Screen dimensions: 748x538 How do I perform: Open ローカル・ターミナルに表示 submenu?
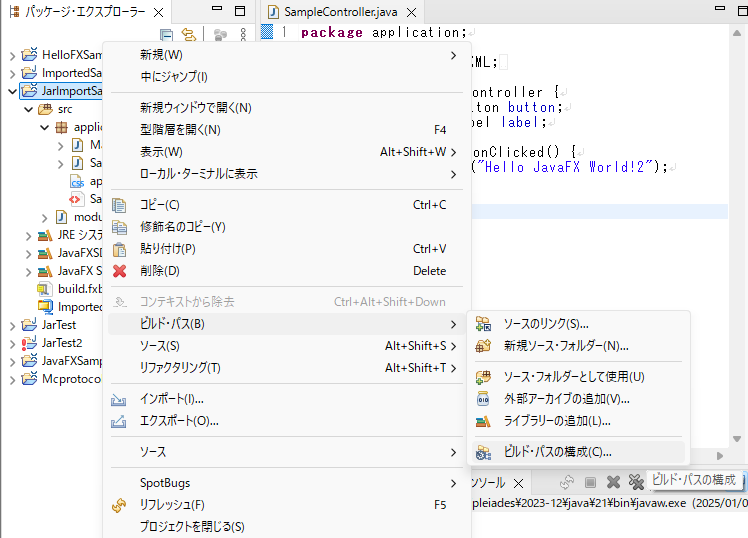(x=286, y=174)
